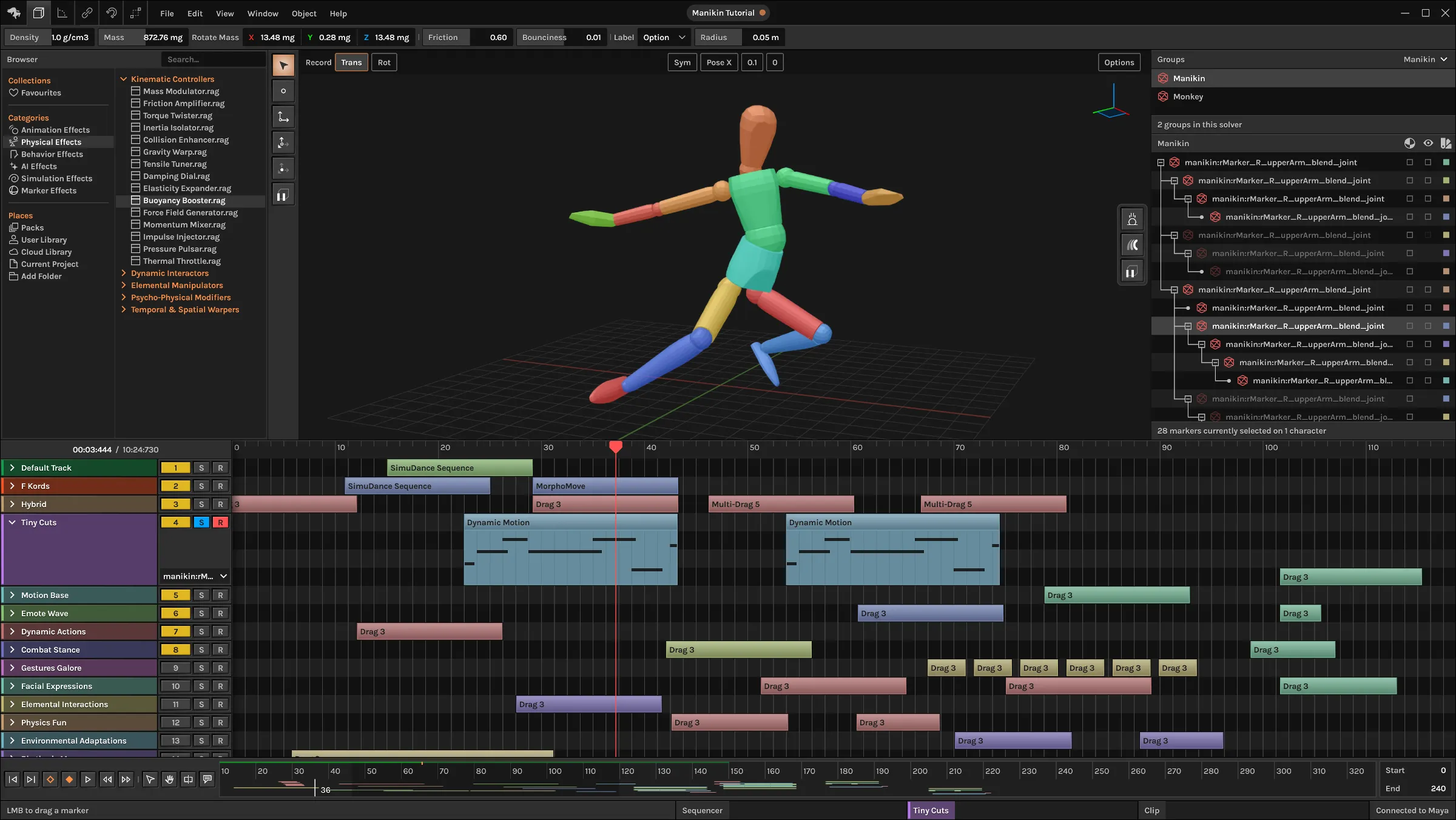
Task: Click the eye visibility icon in Manikin header
Action: coord(1428,143)
